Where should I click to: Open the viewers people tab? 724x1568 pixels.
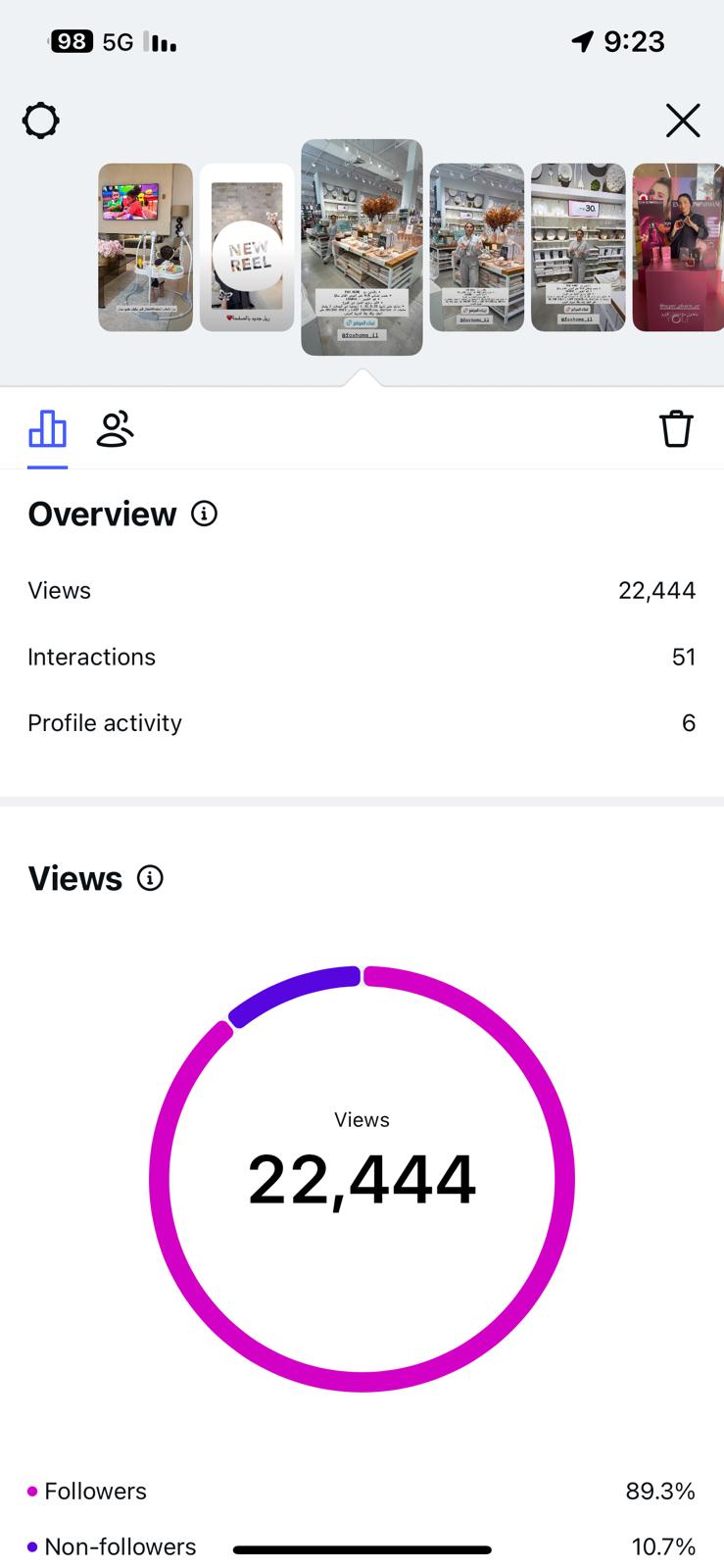pos(115,429)
